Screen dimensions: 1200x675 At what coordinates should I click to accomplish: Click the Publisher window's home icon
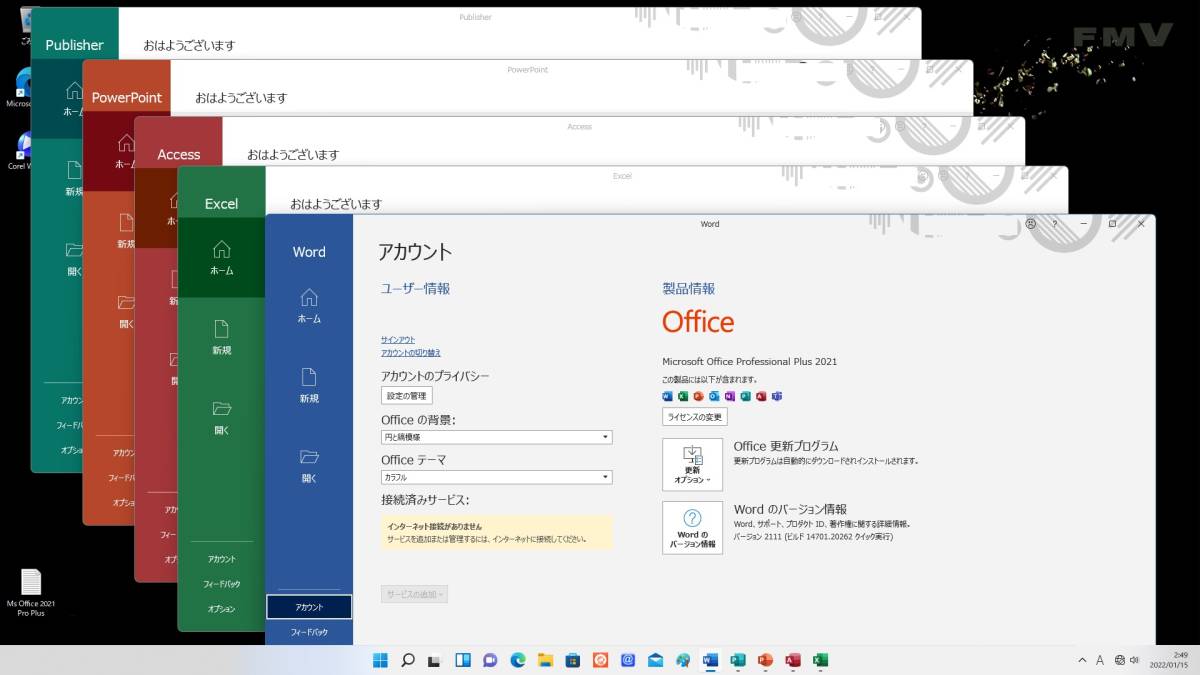[x=74, y=90]
